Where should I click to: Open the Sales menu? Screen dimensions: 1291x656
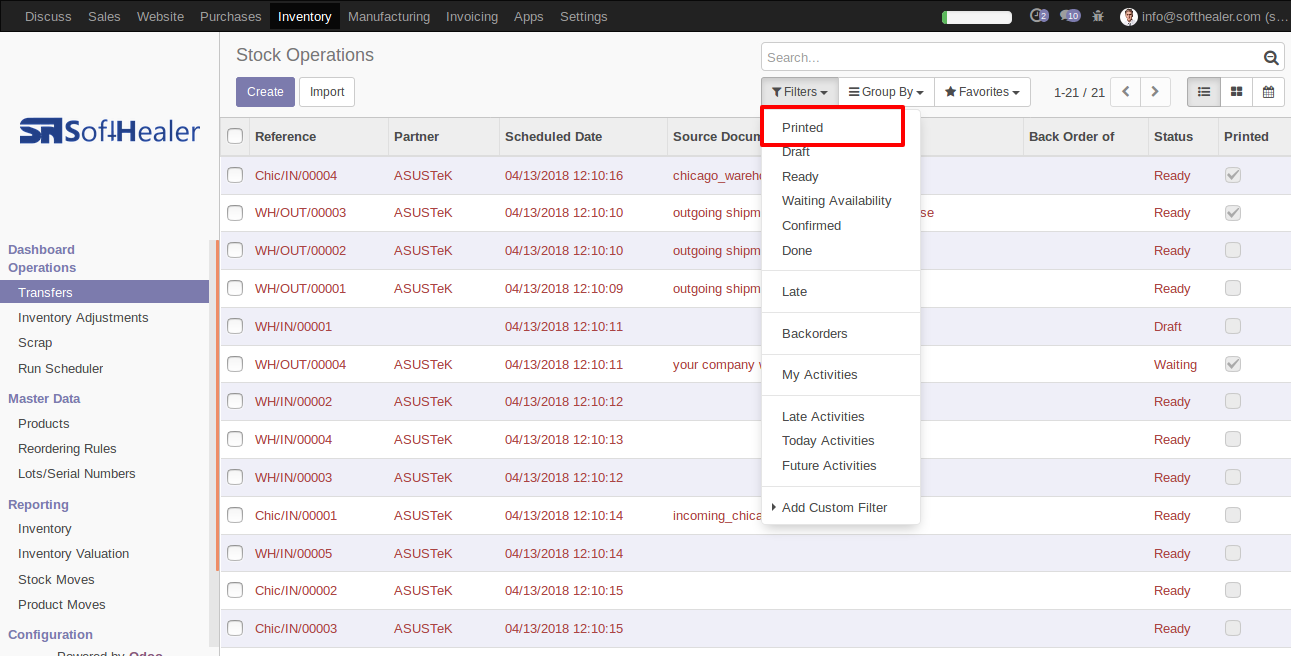click(104, 16)
